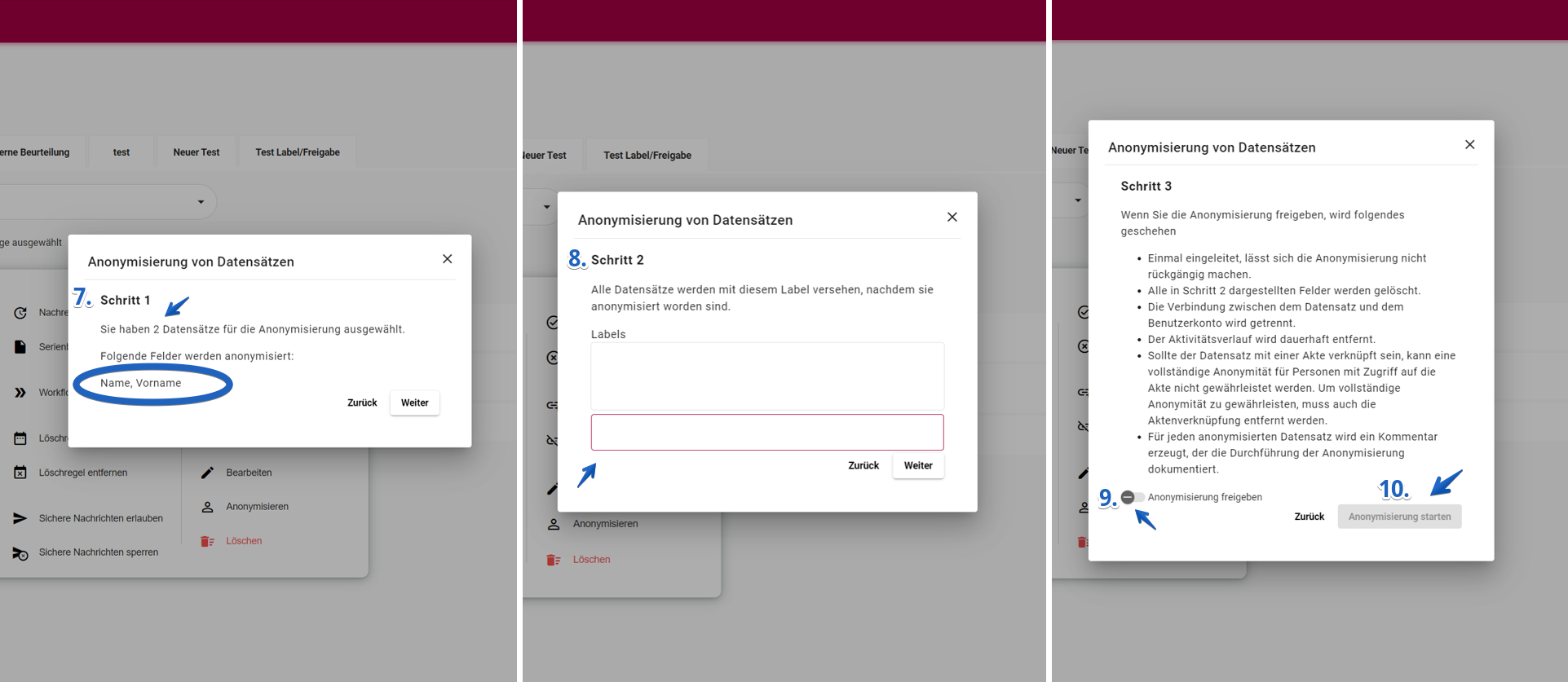This screenshot has height=682, width=1568.
Task: Click send icon beside Sichere Nachrichten erlauben
Action: [20, 518]
